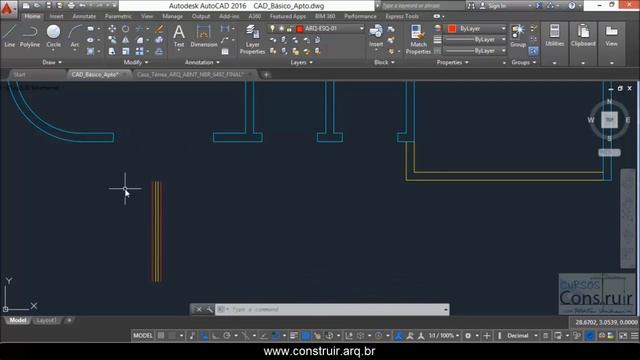Open the Decimal units dropdown
Viewport: 640px width, 360px height.
click(522, 336)
